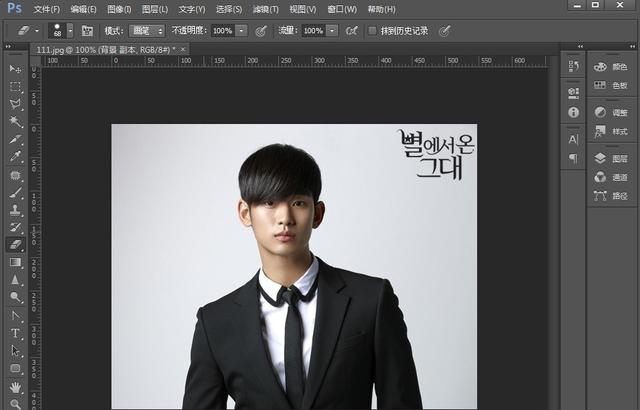The width and height of the screenshot is (640, 410).
Task: Open the History panel icon
Action: [x=573, y=66]
